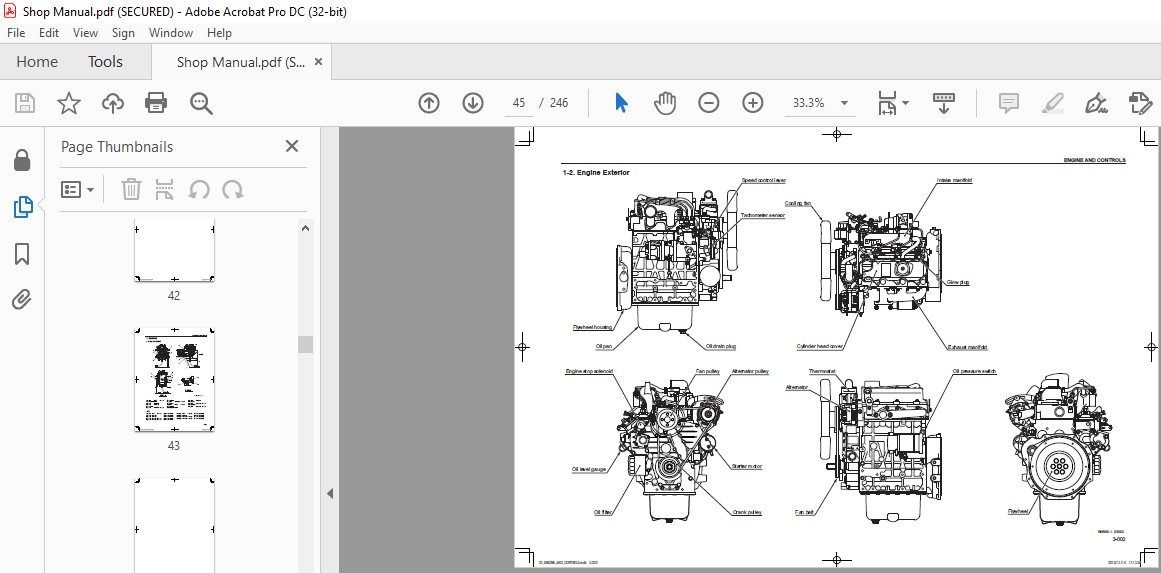The image size is (1161, 573).
Task: Select the Shop Manual.pdf document tab
Action: (241, 62)
